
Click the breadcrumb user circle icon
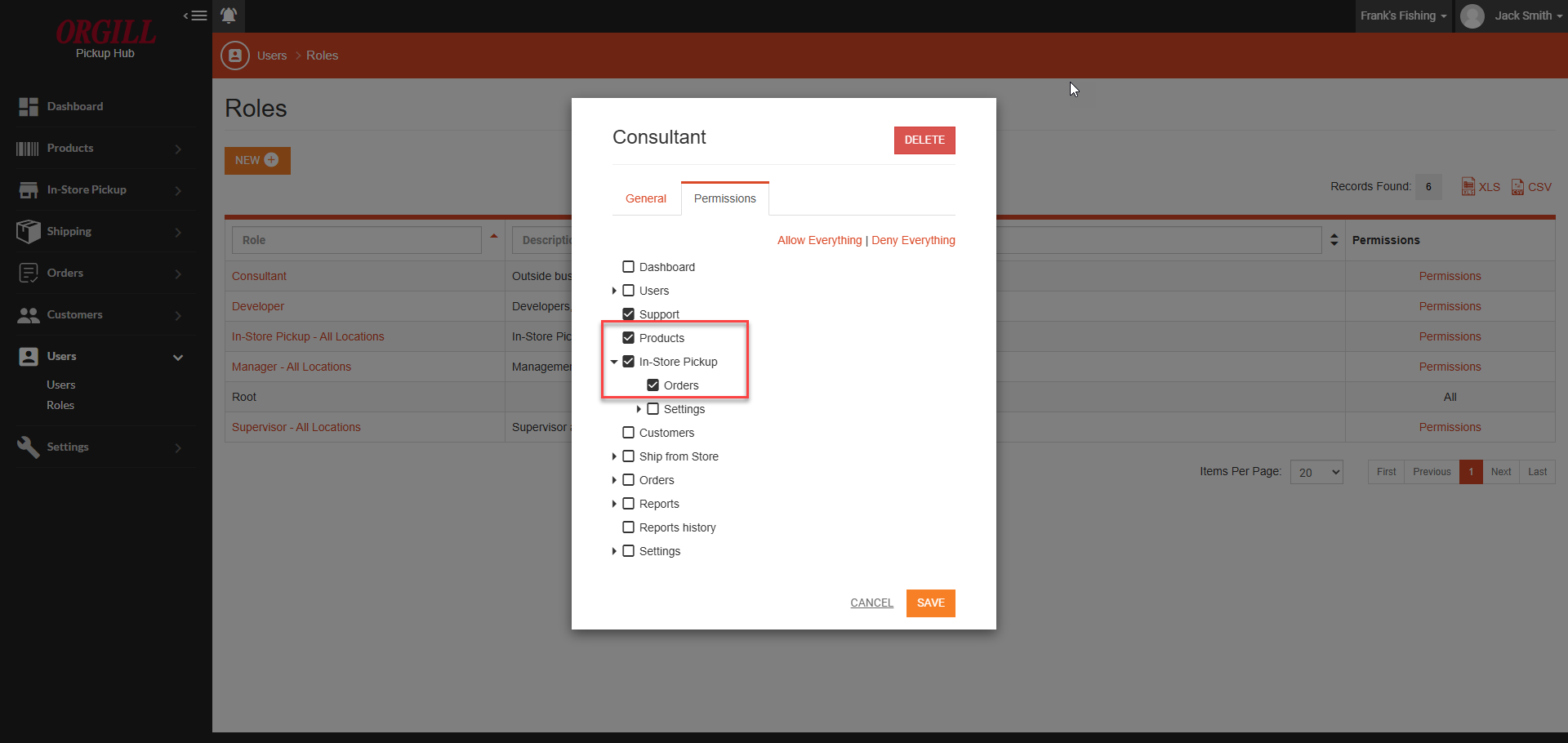pos(235,56)
